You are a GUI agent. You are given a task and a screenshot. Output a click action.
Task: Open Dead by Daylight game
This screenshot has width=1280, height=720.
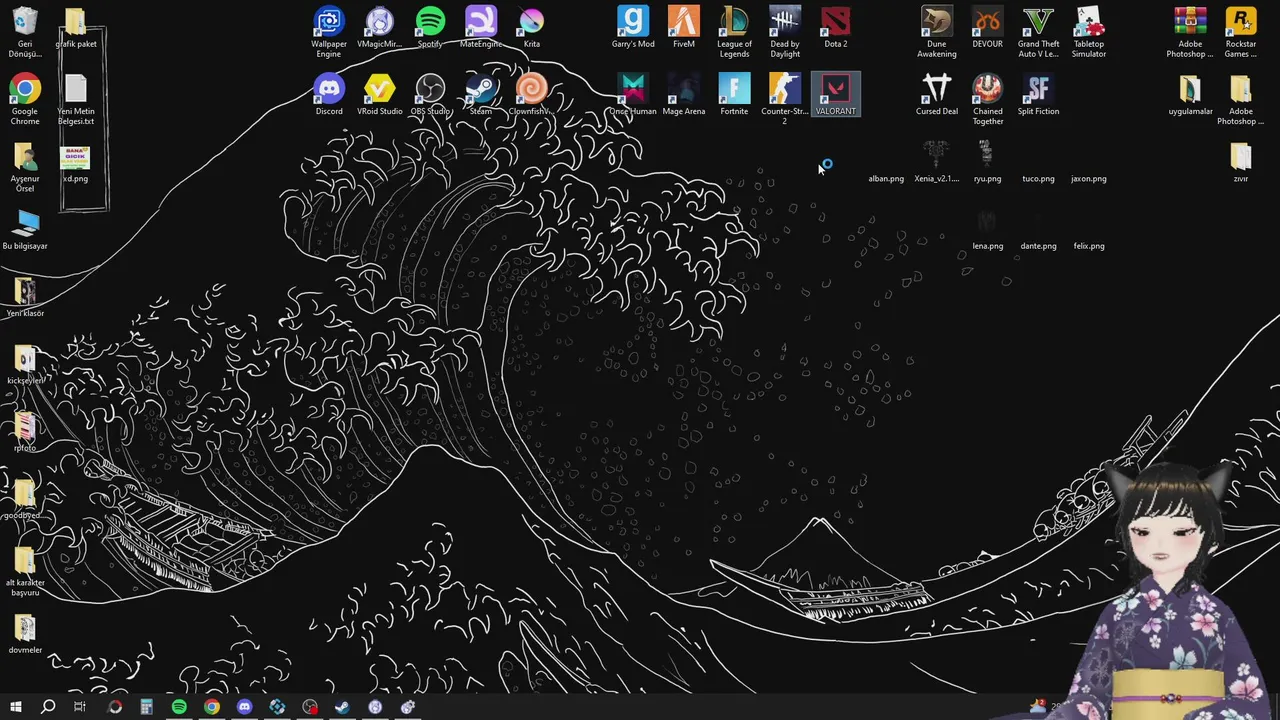pos(785,32)
